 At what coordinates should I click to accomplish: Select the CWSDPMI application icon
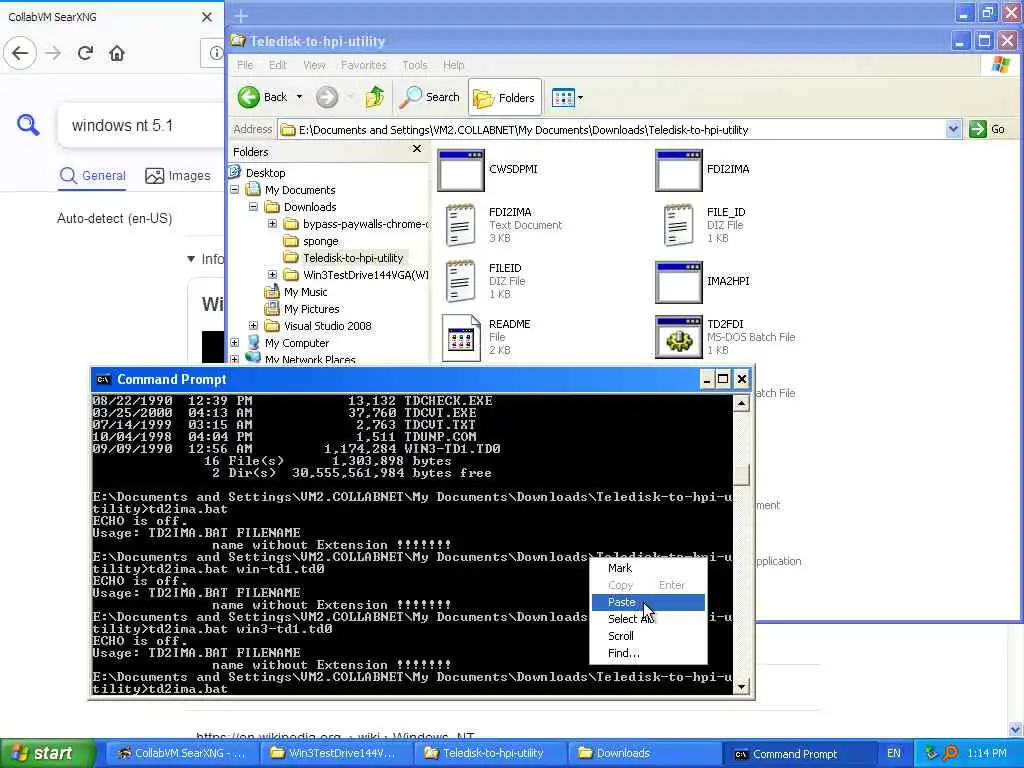click(x=461, y=170)
